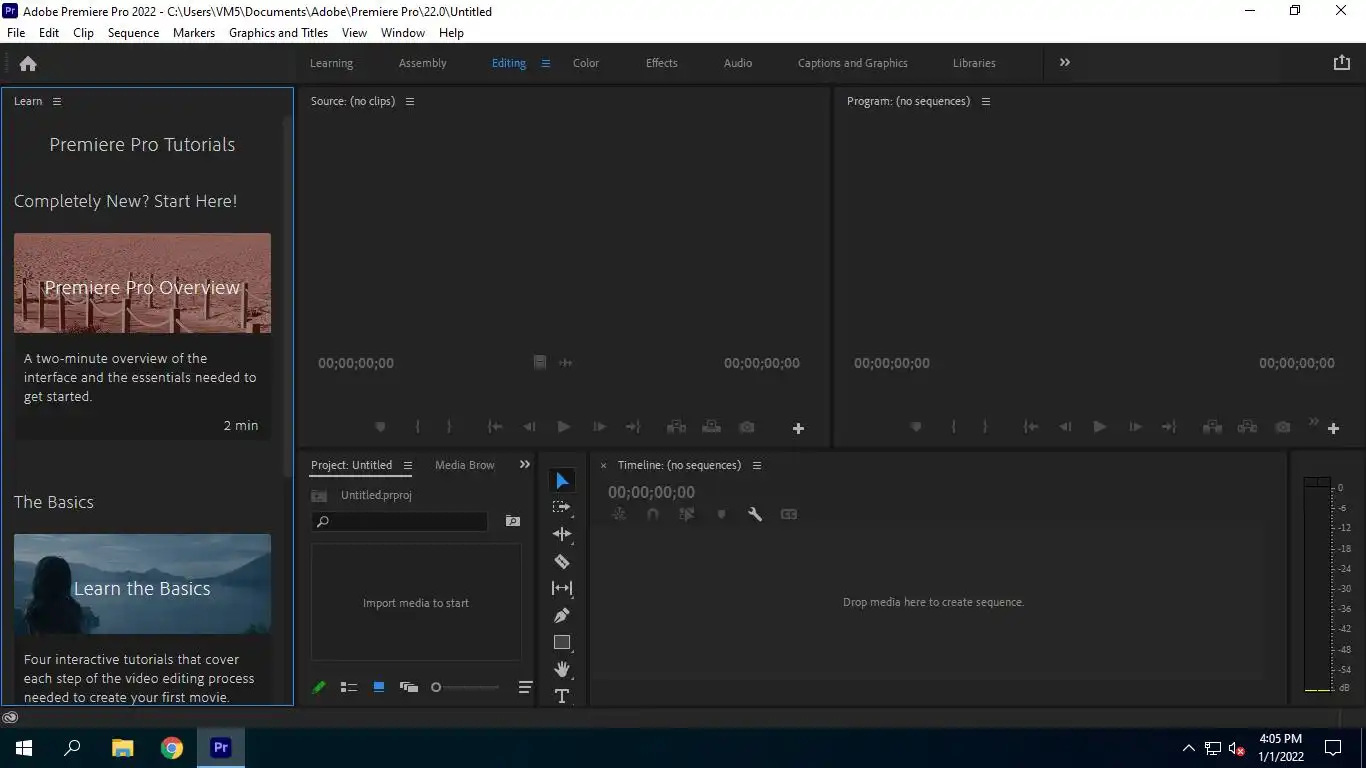Select the Selection tool arrow

click(x=562, y=481)
